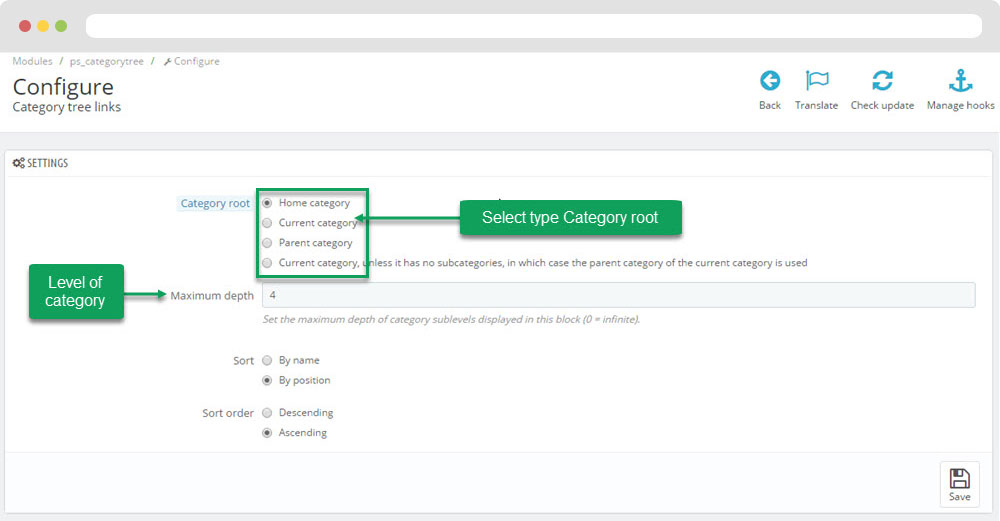1000x521 pixels.
Task: Click the browser address bar
Action: [534, 26]
